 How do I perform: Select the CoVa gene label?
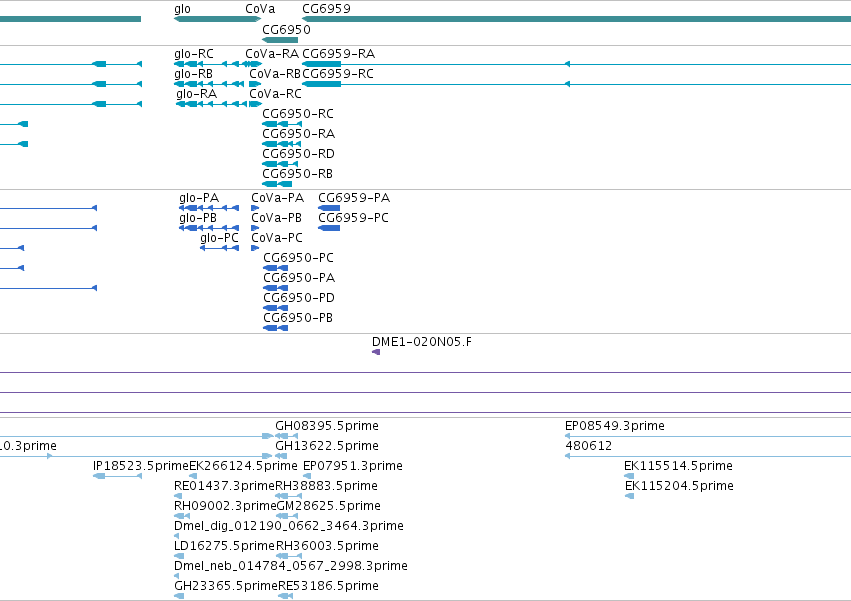[x=260, y=9]
